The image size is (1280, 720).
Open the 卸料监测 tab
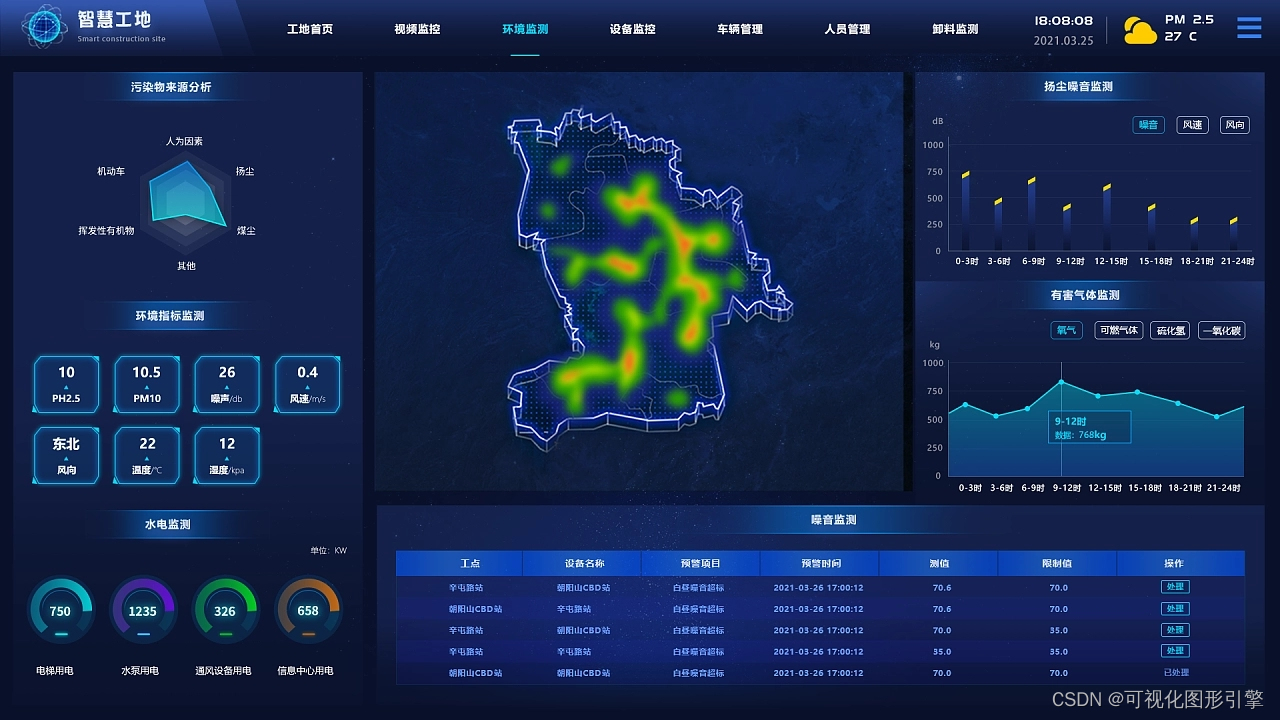(955, 29)
